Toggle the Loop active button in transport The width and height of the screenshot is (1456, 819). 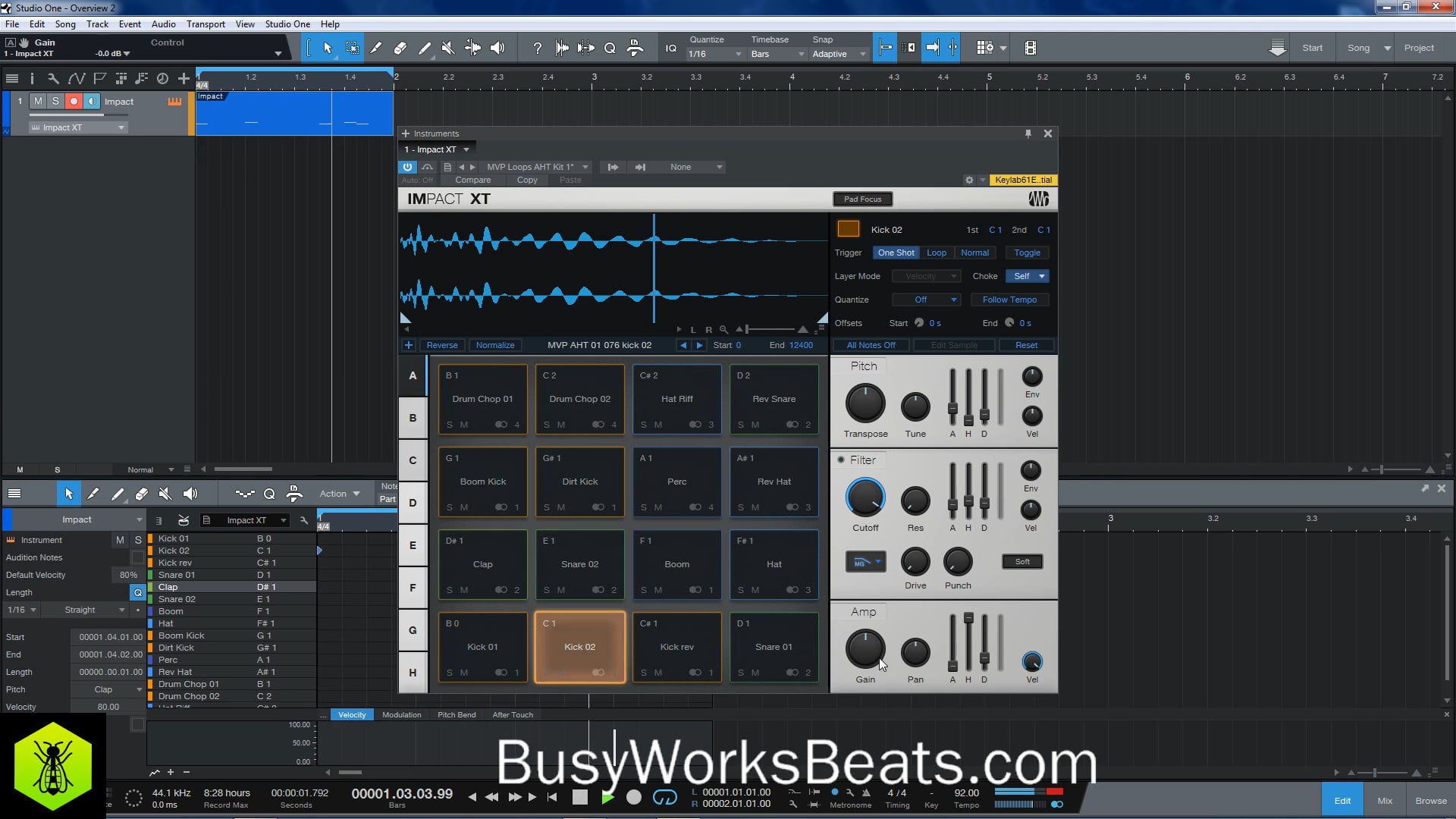click(x=664, y=797)
